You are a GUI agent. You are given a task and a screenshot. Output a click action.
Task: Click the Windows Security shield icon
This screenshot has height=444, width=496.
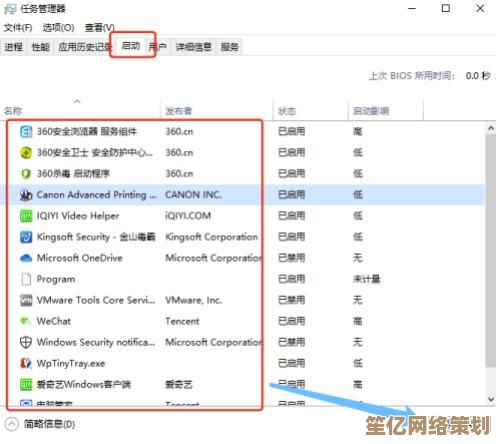pyautogui.click(x=26, y=342)
